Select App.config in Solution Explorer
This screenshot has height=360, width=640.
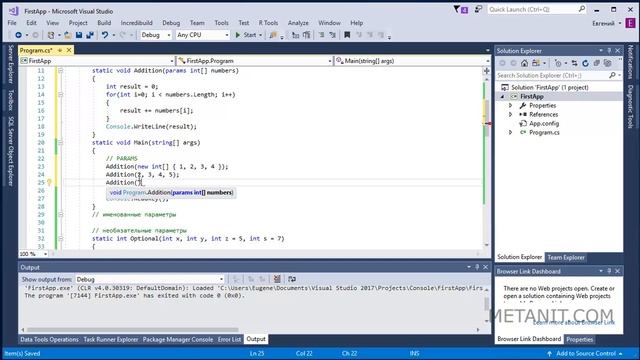tap(544, 124)
